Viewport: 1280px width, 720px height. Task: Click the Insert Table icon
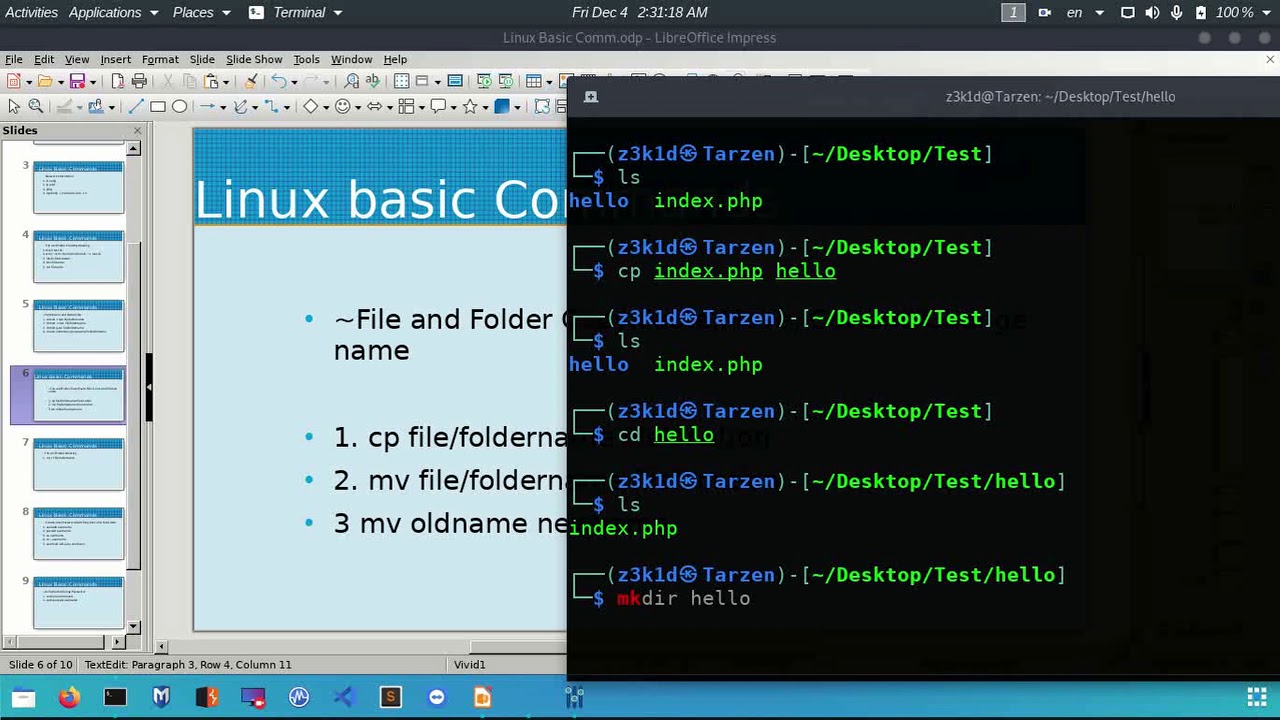pyautogui.click(x=533, y=81)
